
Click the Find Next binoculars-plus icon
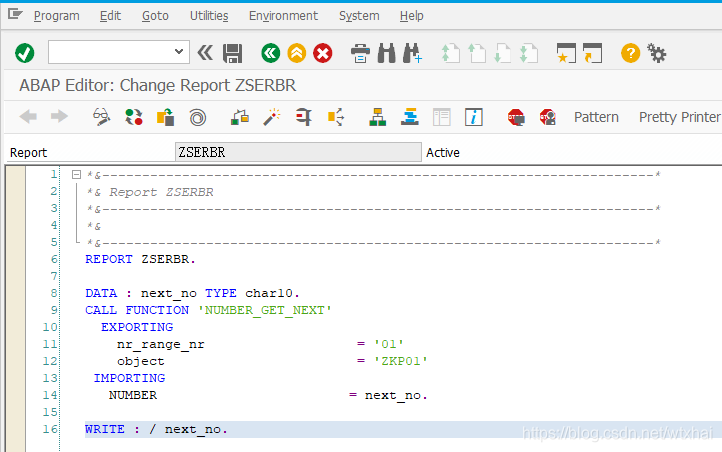412,53
